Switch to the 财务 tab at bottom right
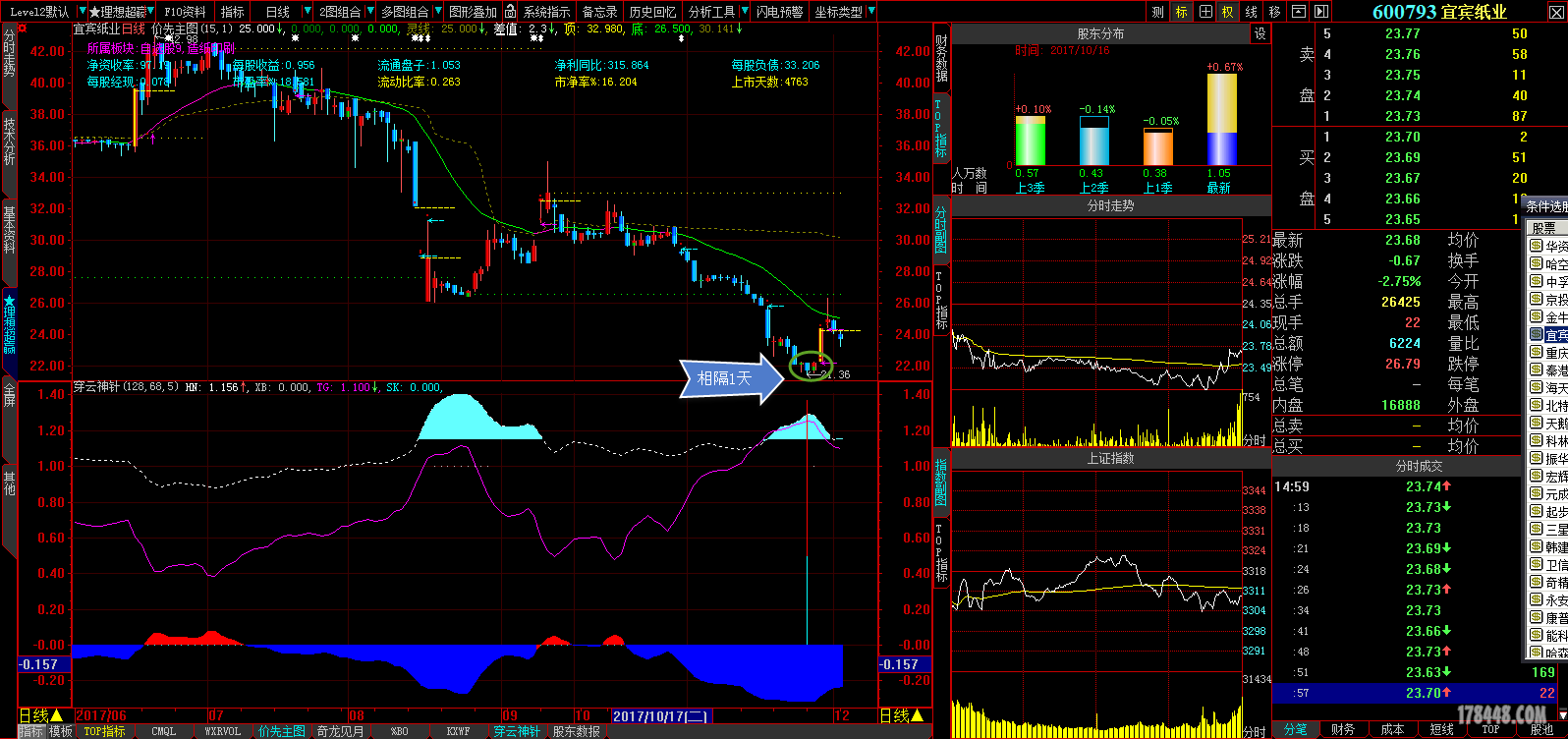The height and width of the screenshot is (739, 1568). [1343, 729]
